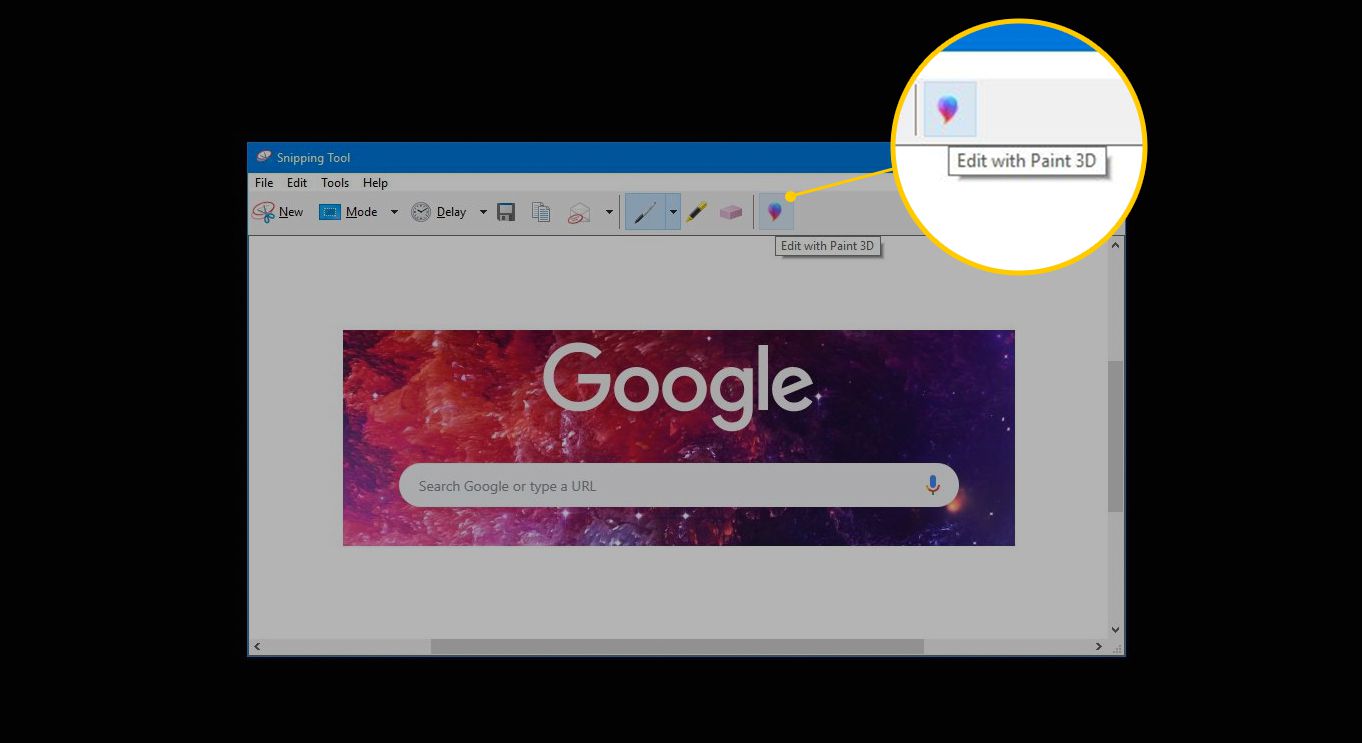Click the New button label
The height and width of the screenshot is (743, 1362).
coord(291,212)
